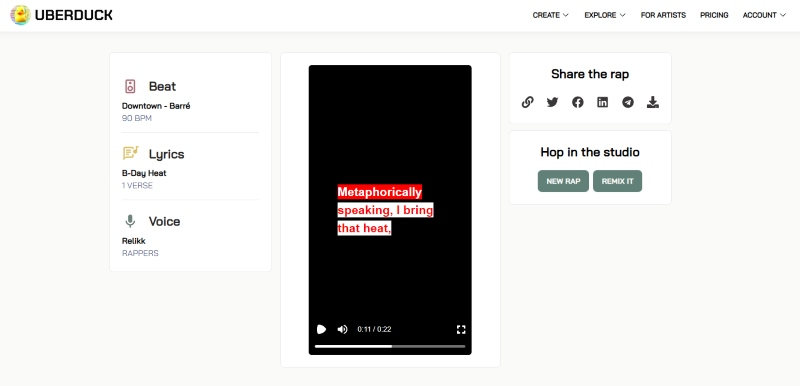Open the Account dropdown menu
Screen dimensions: 800x386
tap(764, 15)
